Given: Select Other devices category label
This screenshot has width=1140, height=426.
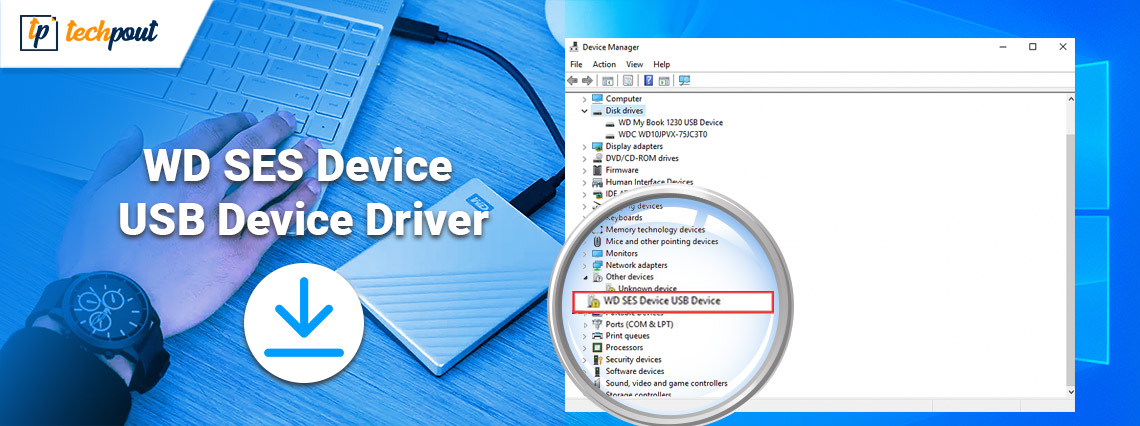Looking at the screenshot, I should coord(630,277).
